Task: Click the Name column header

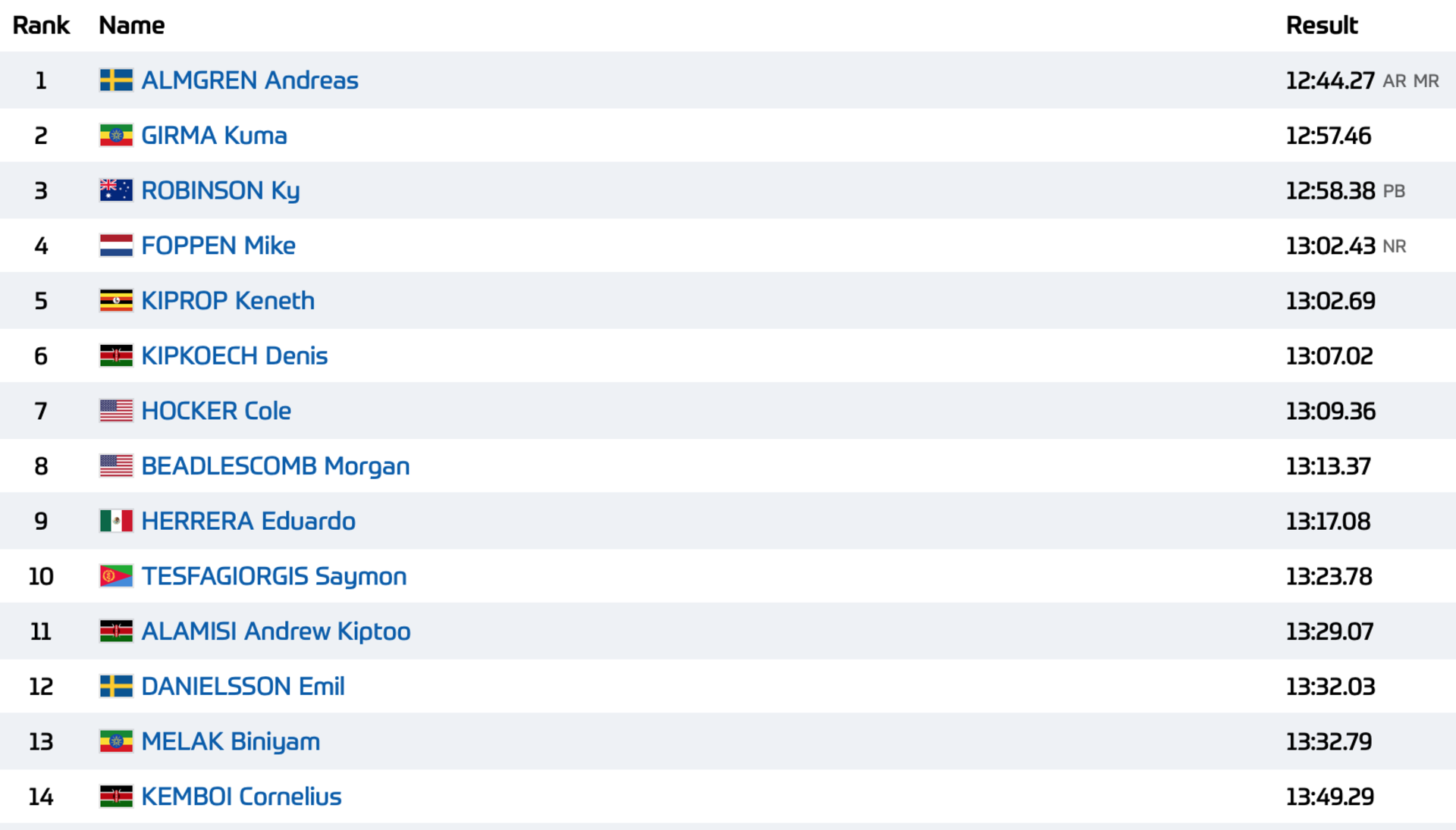Action: coord(131,26)
